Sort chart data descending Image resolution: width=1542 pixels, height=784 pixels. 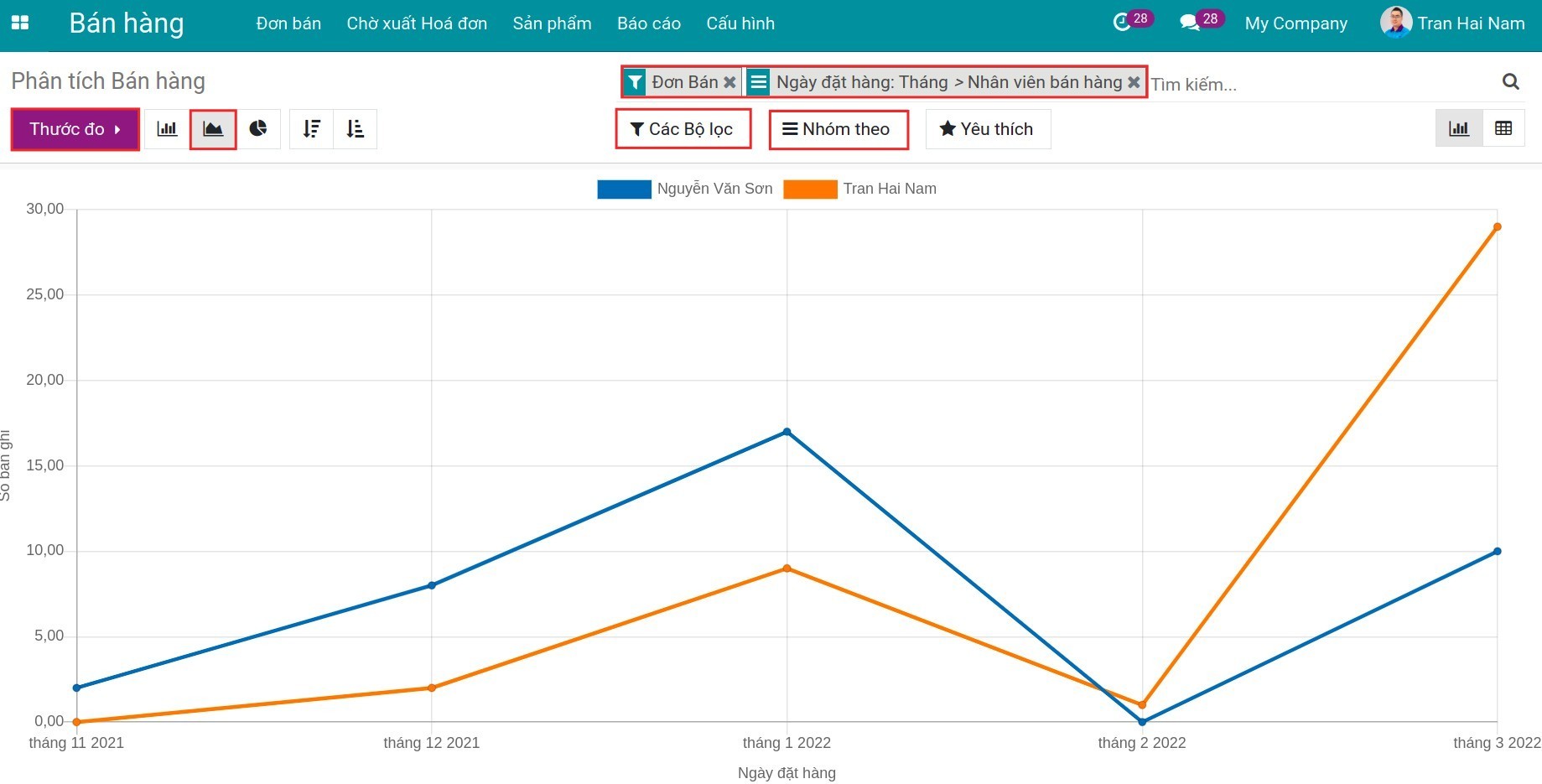point(312,129)
